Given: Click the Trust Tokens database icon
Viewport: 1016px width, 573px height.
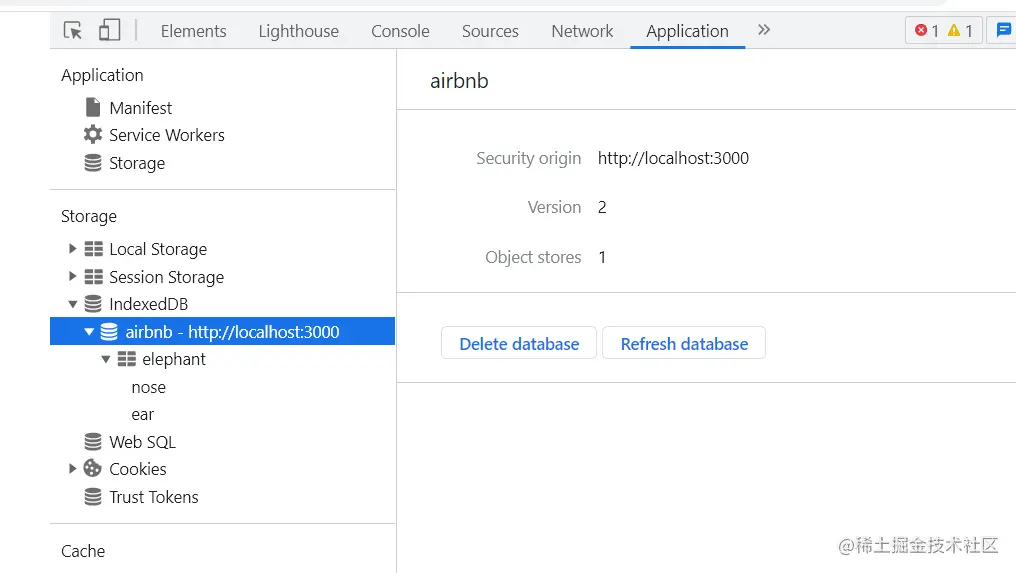Looking at the screenshot, I should 93,497.
